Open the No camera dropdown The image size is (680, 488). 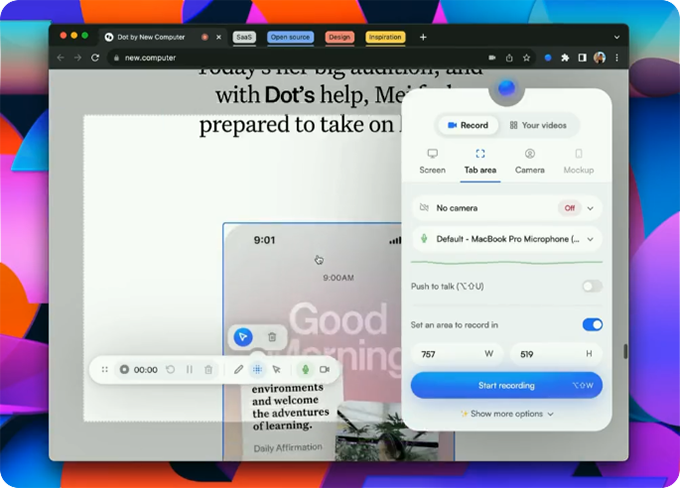[x=507, y=208]
